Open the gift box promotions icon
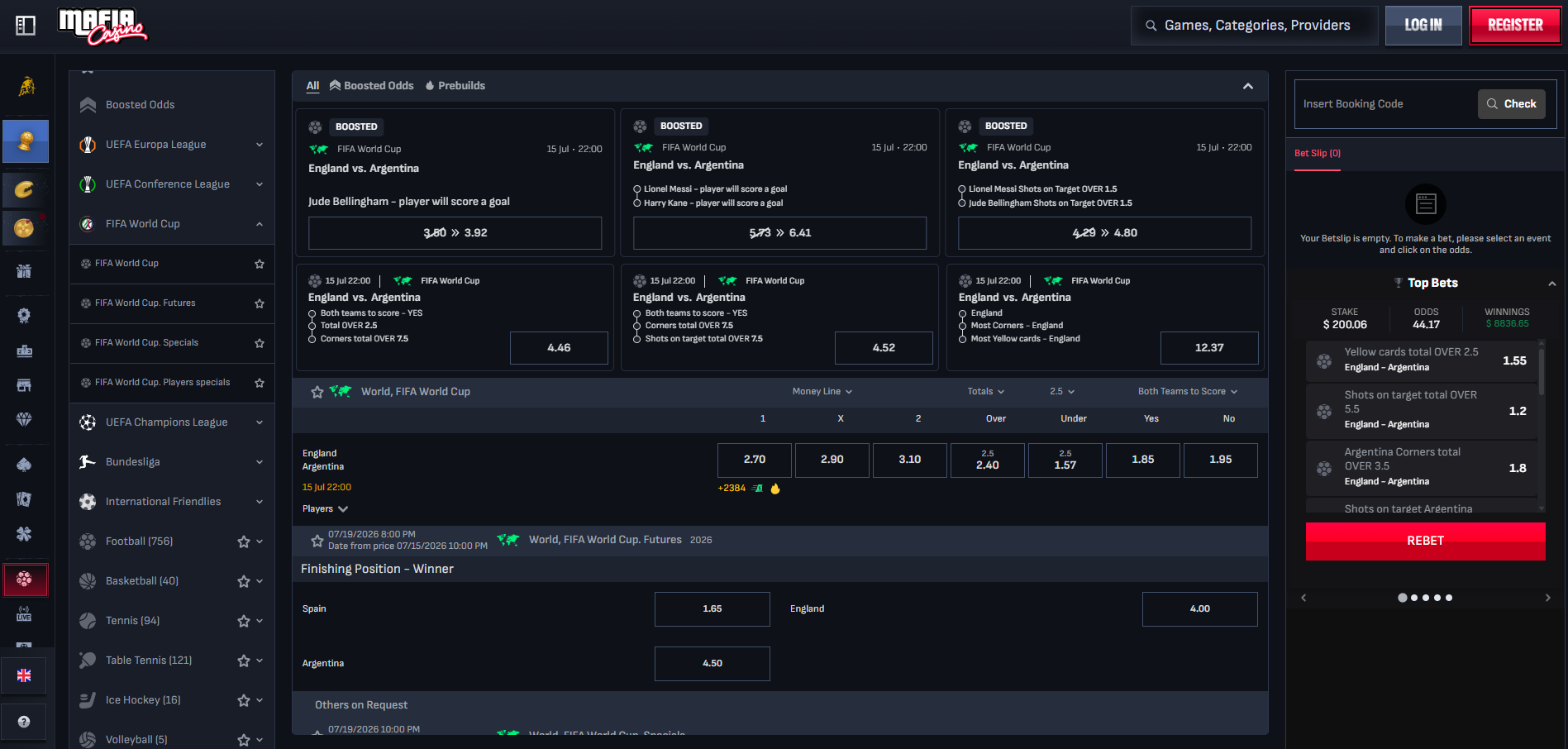1568x749 pixels. 24,271
